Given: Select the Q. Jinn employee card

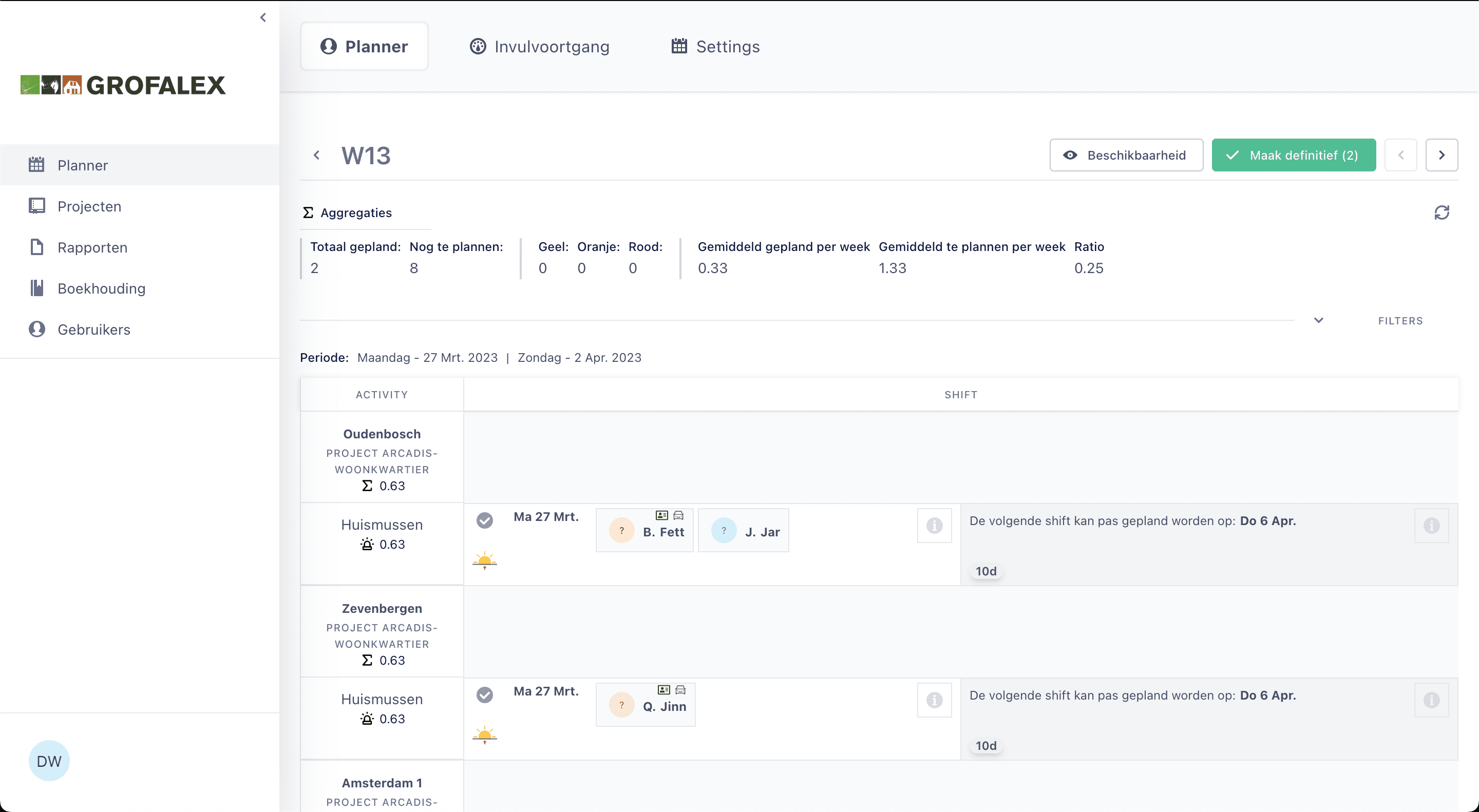Looking at the screenshot, I should coord(646,705).
